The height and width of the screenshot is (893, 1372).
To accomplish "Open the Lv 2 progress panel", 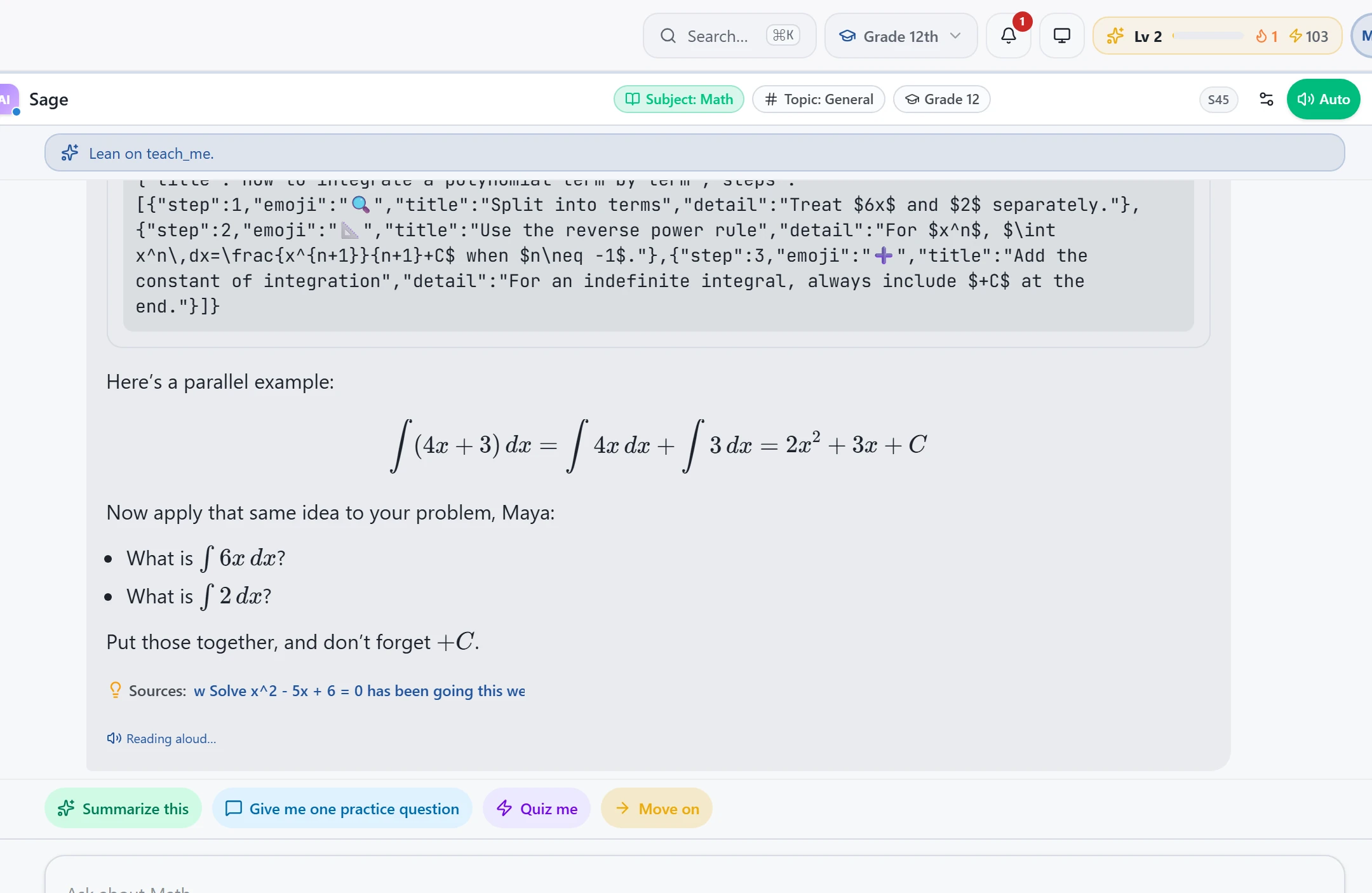I will 1217,36.
